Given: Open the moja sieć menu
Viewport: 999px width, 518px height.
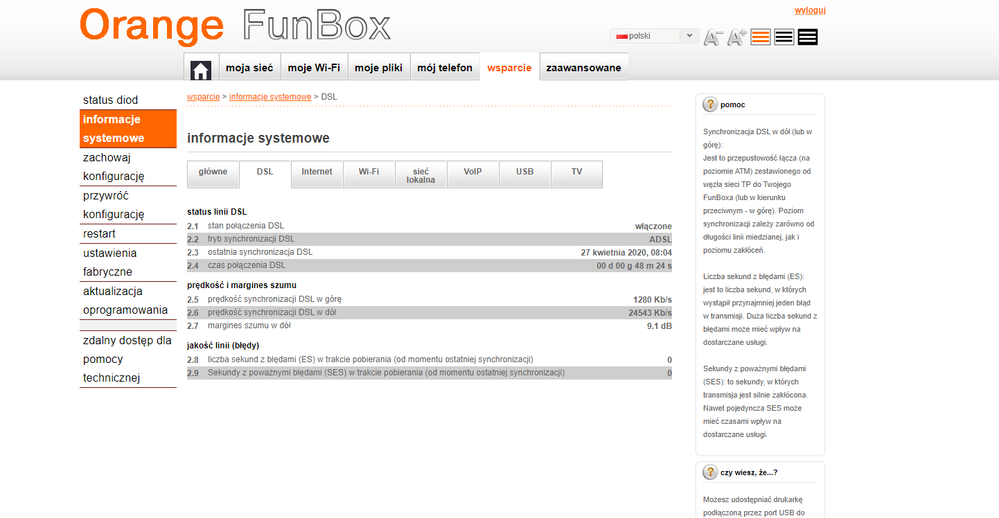Looking at the screenshot, I should coord(250,68).
